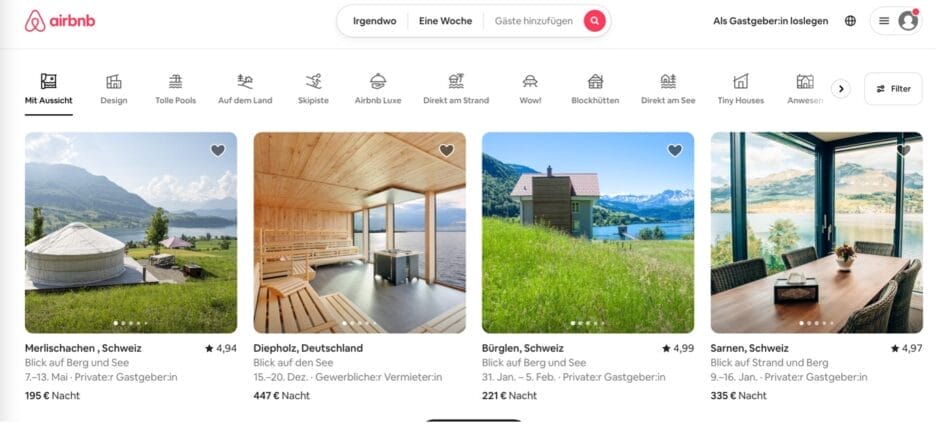Open the Eine Woche date picker
Image resolution: width=940 pixels, height=425 pixels.
tap(445, 21)
